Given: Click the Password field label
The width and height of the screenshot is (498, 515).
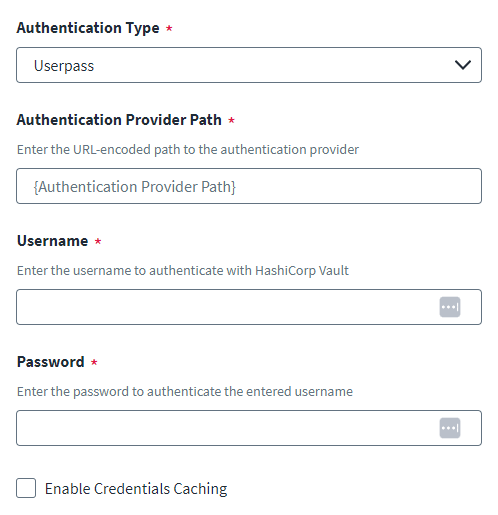Looking at the screenshot, I should (x=51, y=362).
